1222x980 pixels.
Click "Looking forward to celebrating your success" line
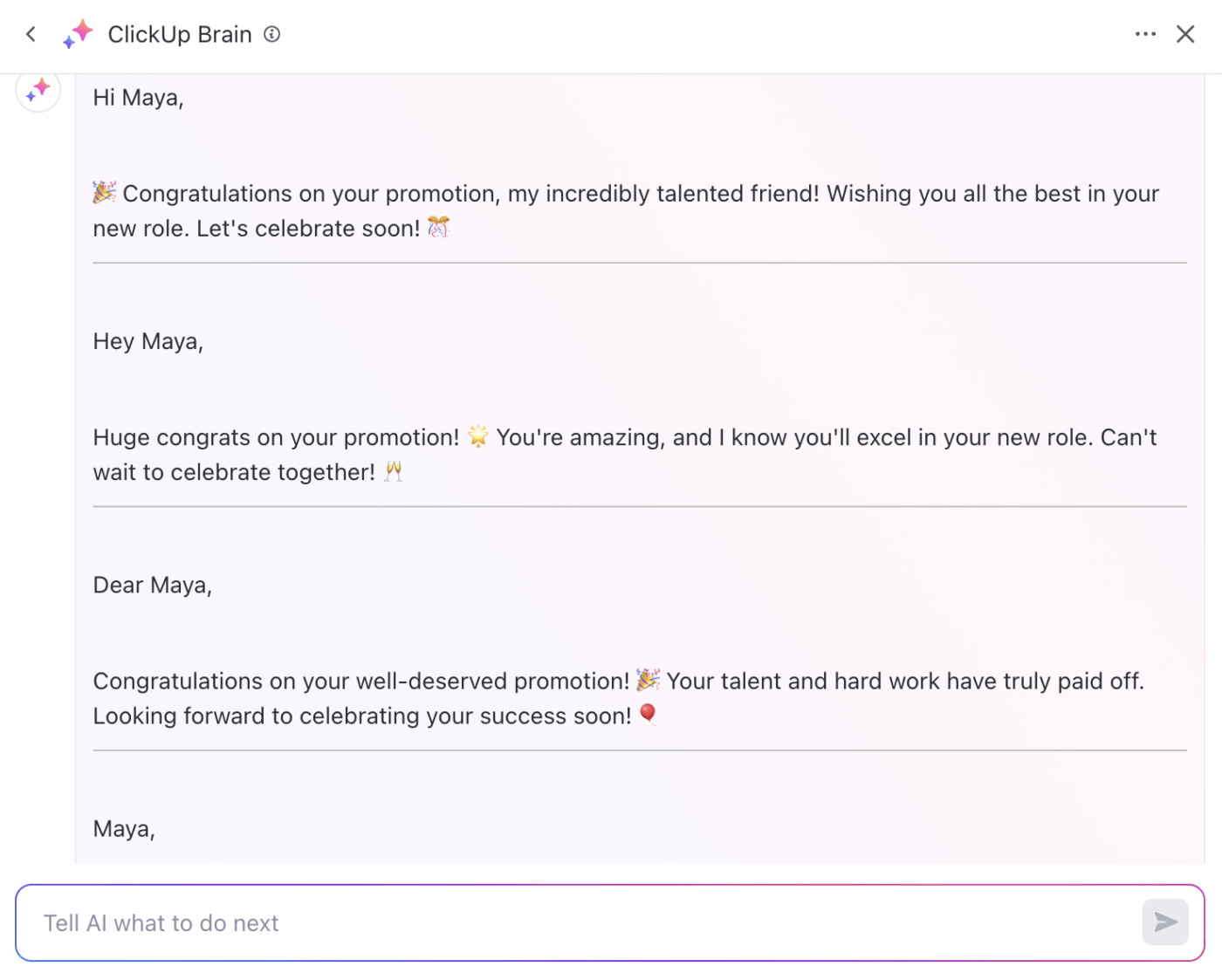coord(361,716)
